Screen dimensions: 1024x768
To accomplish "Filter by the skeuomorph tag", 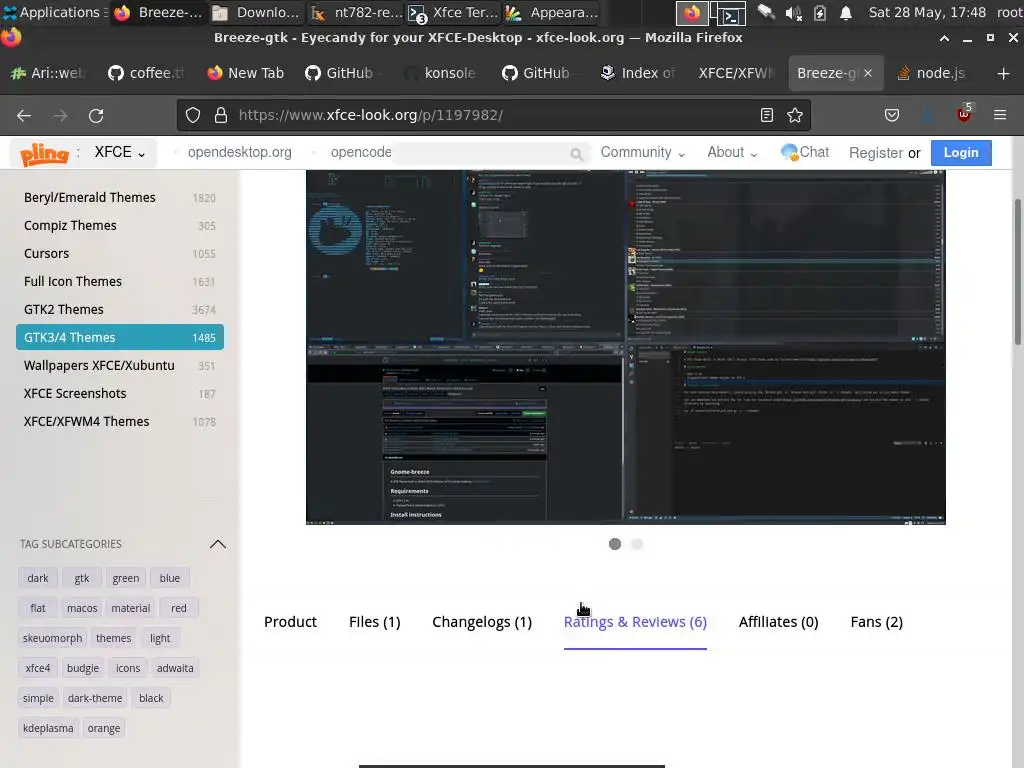I will tap(52, 638).
